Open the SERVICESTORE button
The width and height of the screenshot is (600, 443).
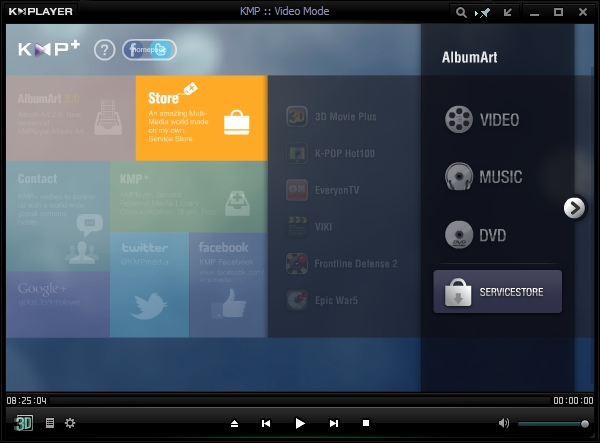[497, 292]
